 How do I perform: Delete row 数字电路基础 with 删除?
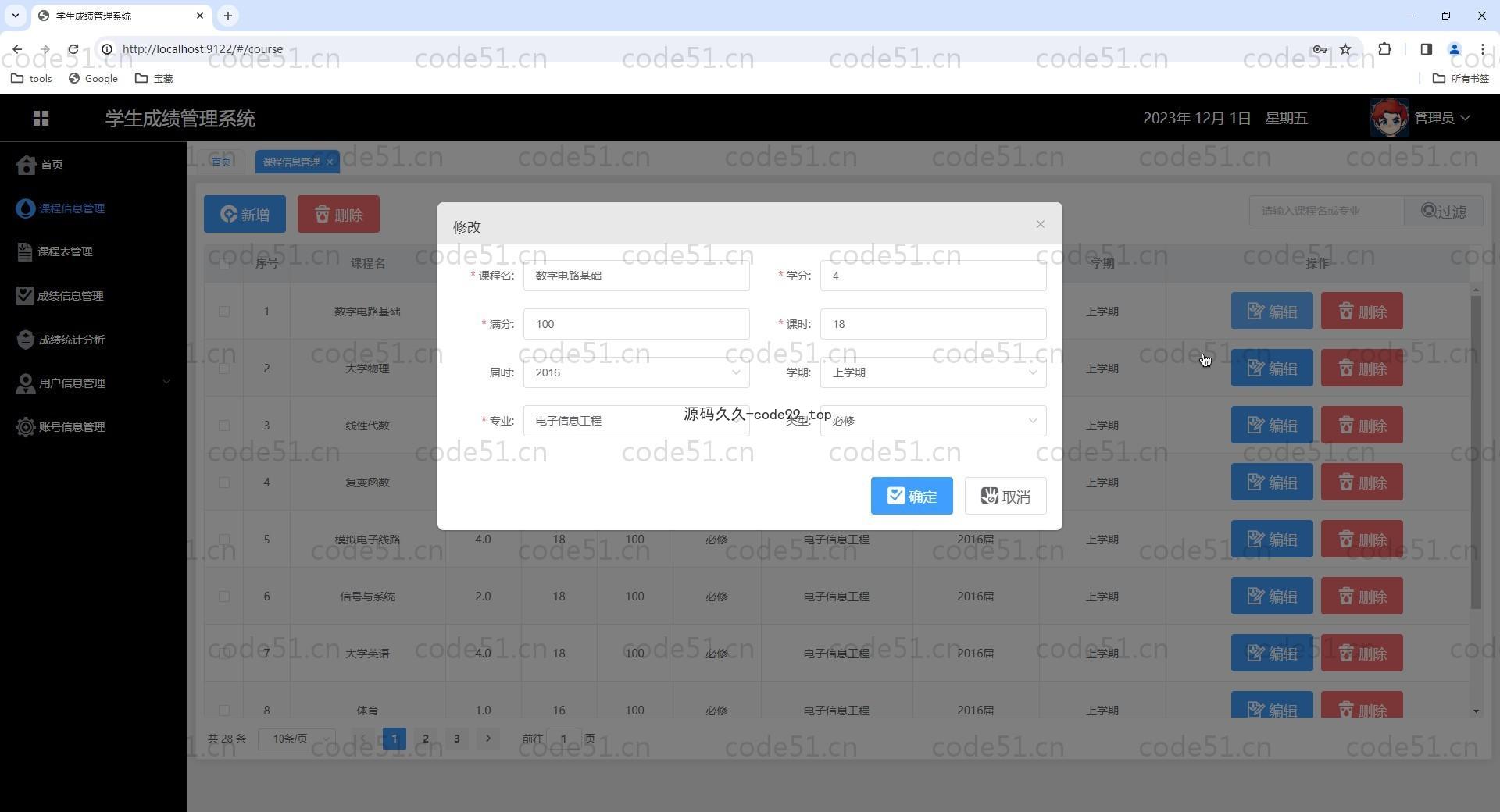click(x=1362, y=312)
